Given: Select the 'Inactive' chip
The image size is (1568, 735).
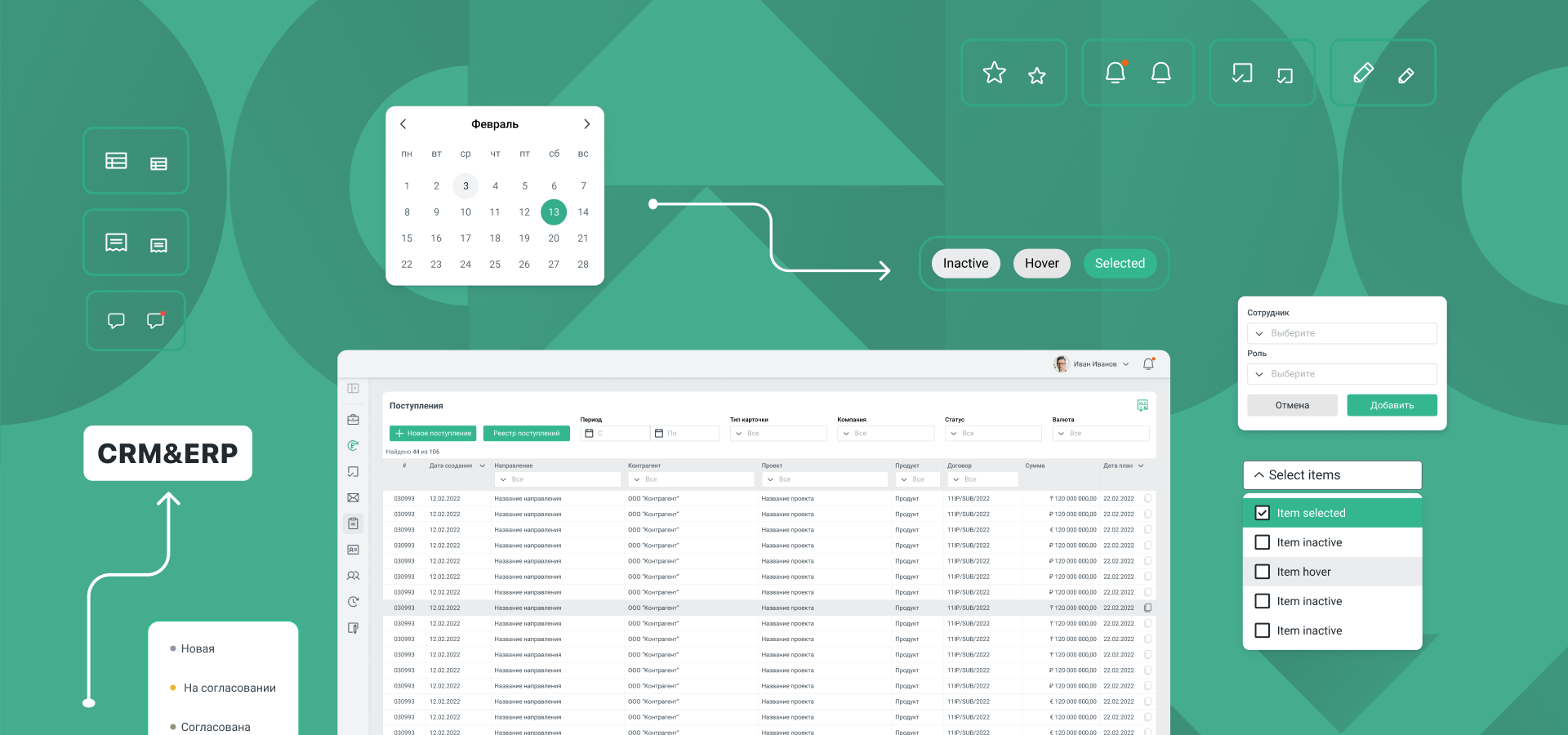Looking at the screenshot, I should tap(965, 264).
